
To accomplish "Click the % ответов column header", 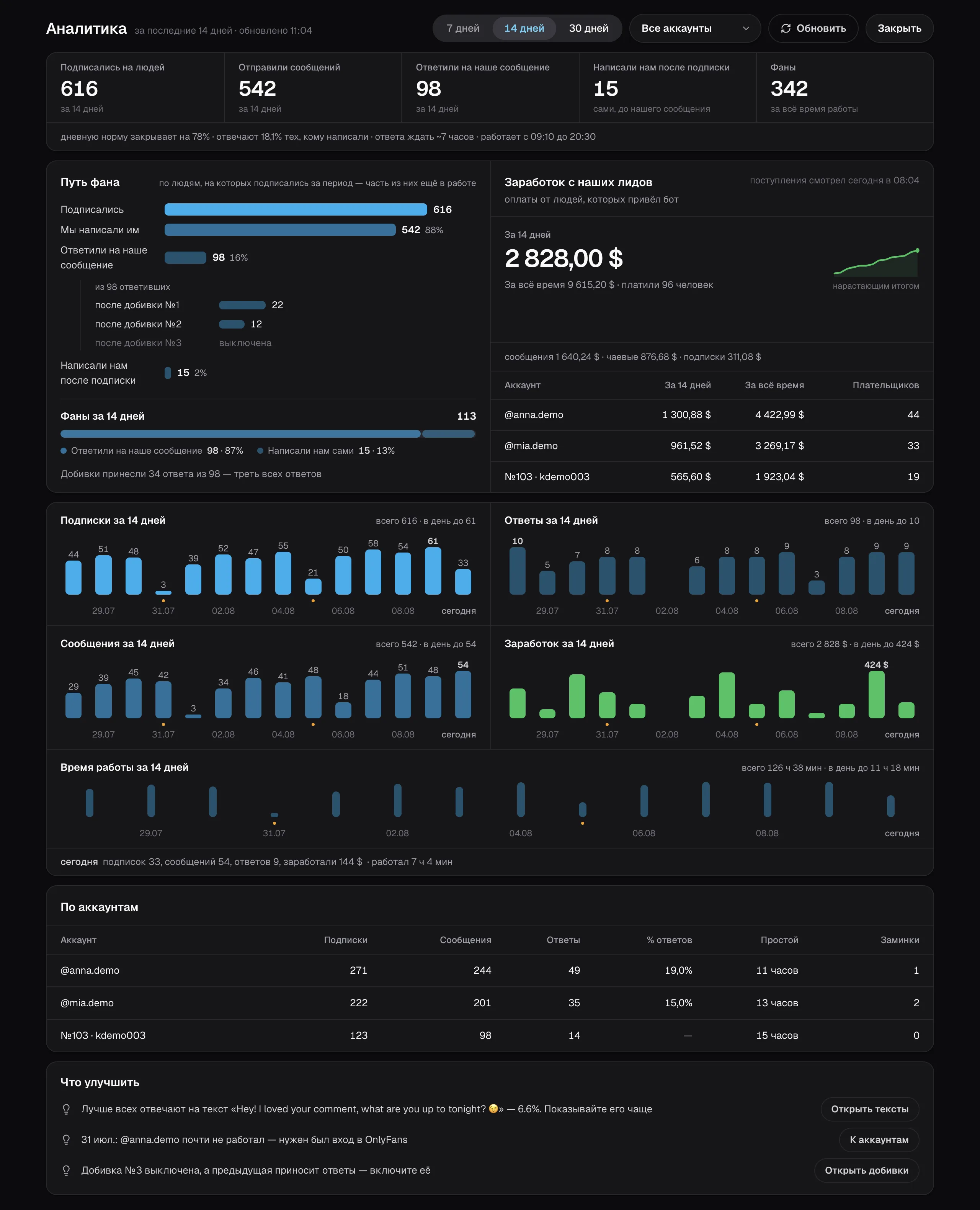I will (669, 940).
